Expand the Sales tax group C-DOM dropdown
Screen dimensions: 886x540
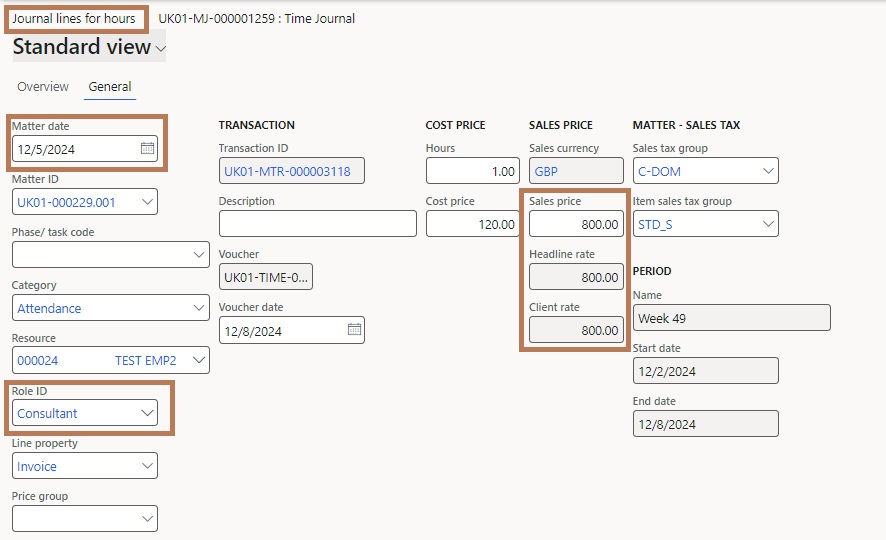[x=768, y=171]
